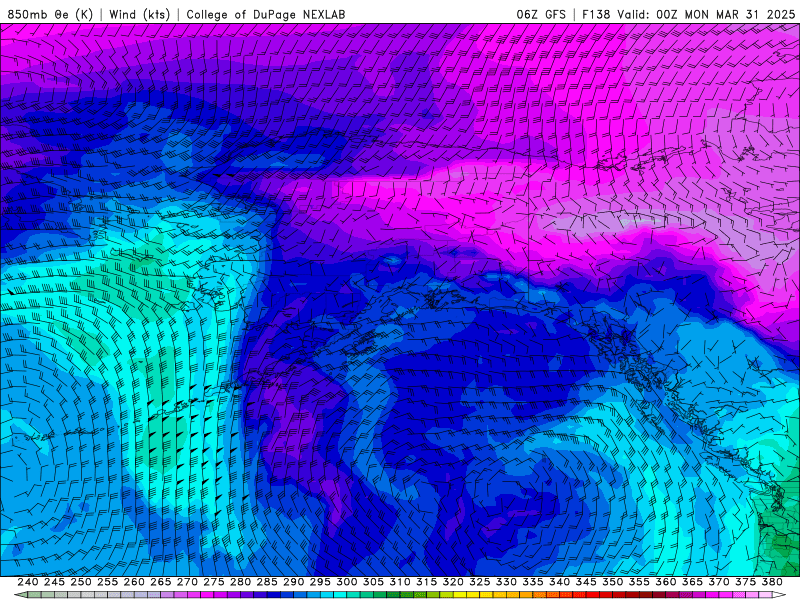800x600 pixels.
Task: Select the 290 color bar value
Action: tap(293, 582)
